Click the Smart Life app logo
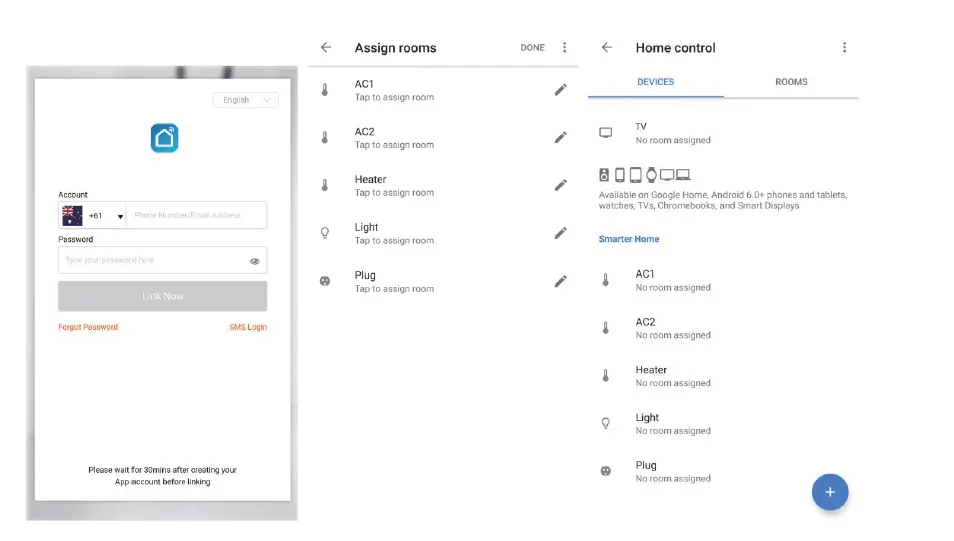 (164, 138)
